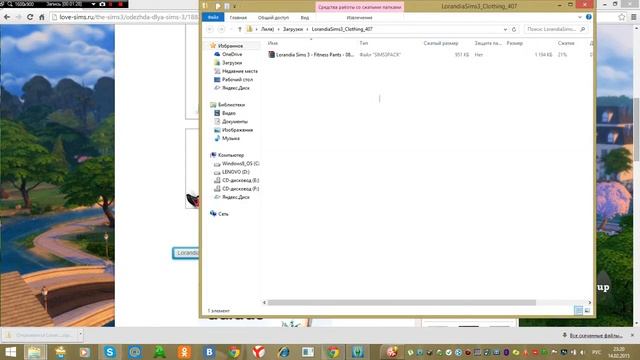
Task: Switch to the Главная ribbon tab
Action: (x=238, y=18)
